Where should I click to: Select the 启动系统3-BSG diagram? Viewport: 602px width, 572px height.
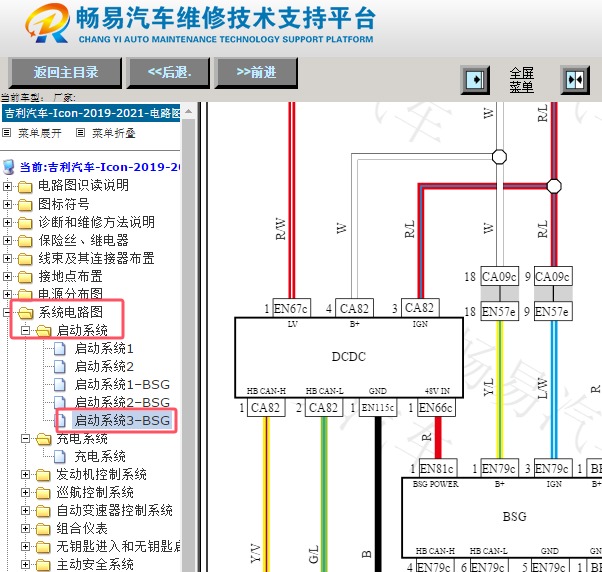(x=122, y=420)
